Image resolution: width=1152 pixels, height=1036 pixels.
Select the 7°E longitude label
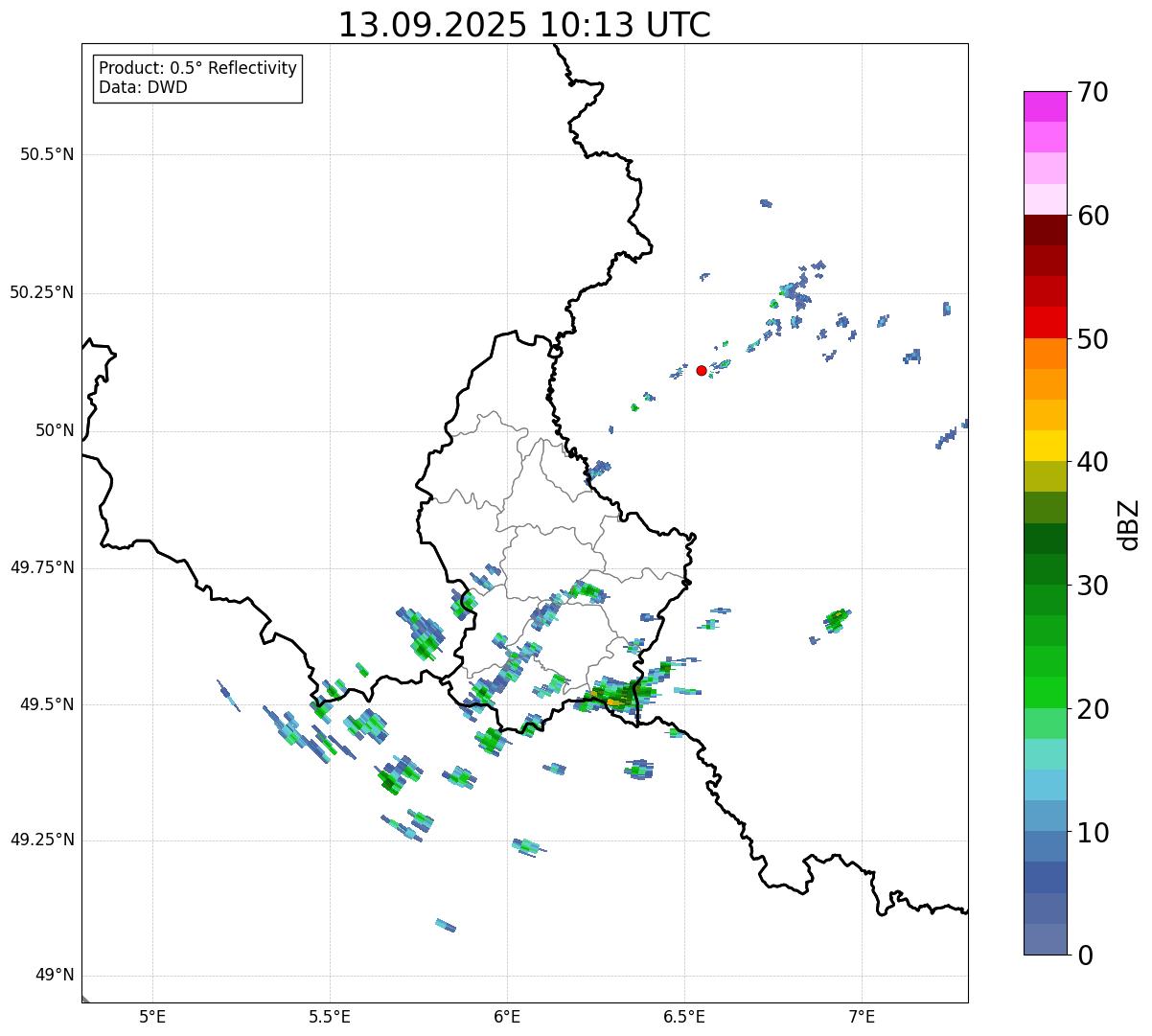click(862, 1016)
